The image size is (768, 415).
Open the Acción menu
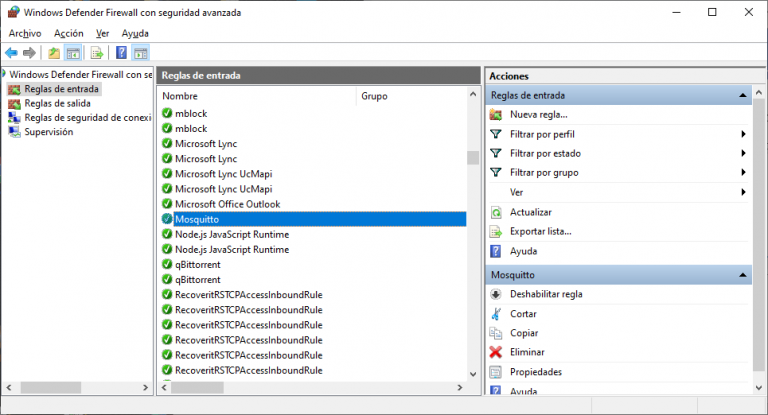pos(69,33)
